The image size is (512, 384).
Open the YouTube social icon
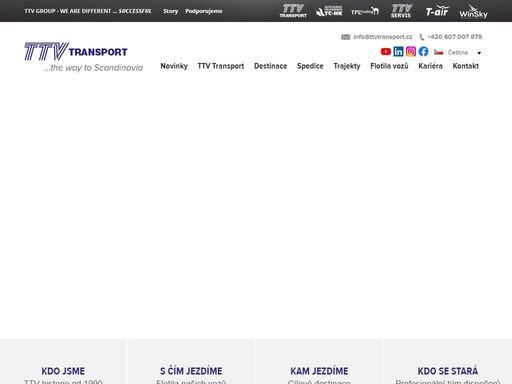click(386, 52)
